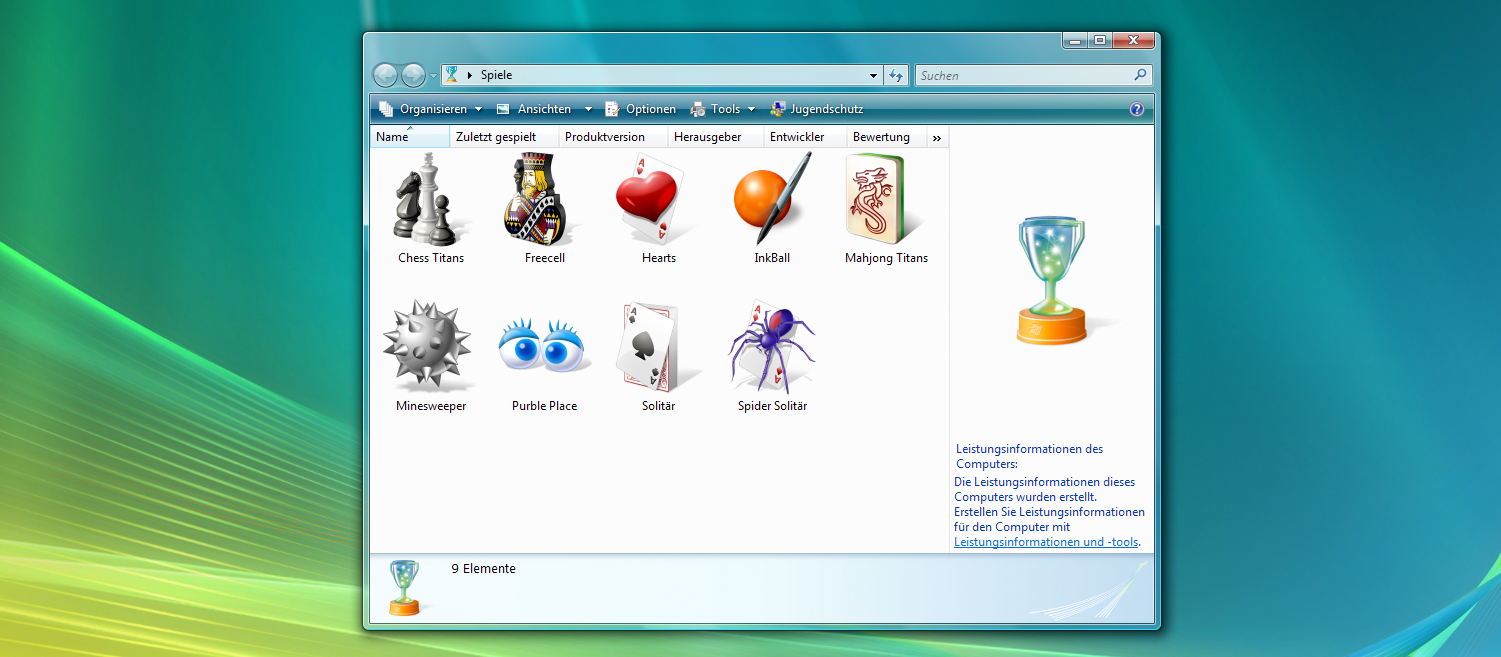Click the Minesweeper label text
This screenshot has height=657, width=1501.
(431, 406)
